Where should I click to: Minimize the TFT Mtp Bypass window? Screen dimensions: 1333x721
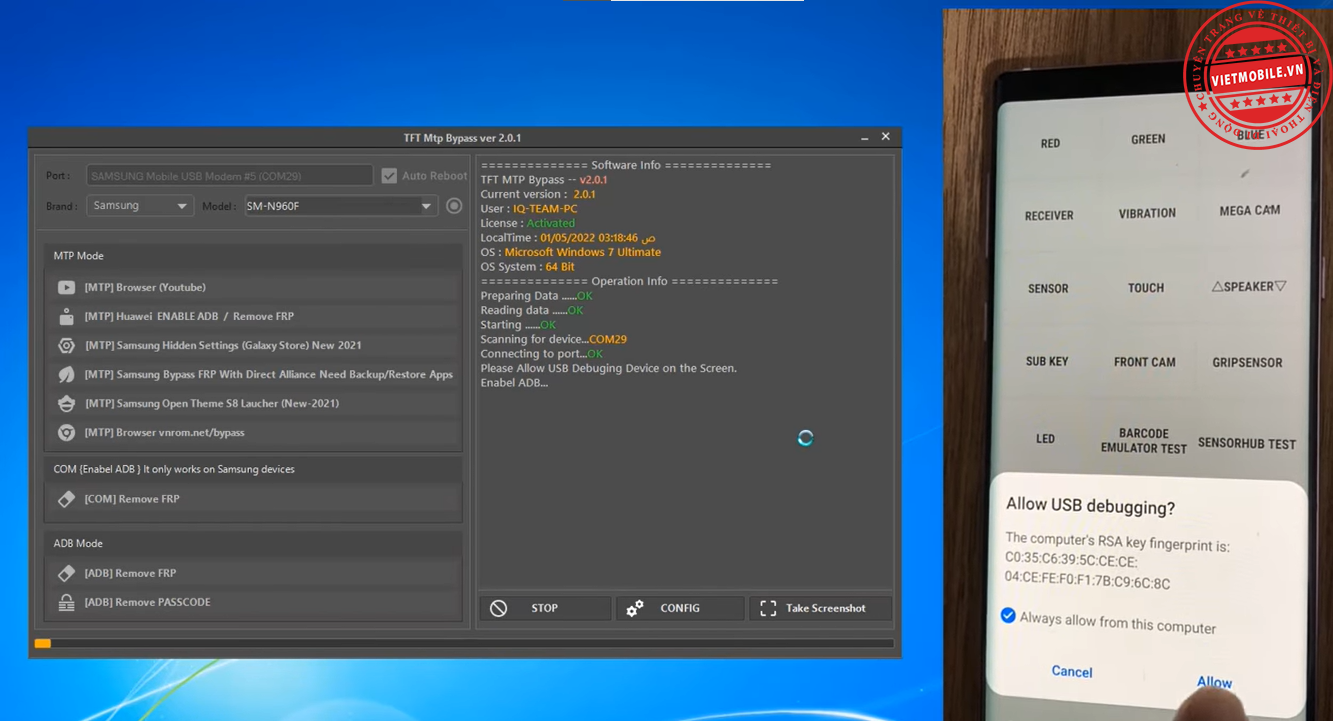(864, 138)
